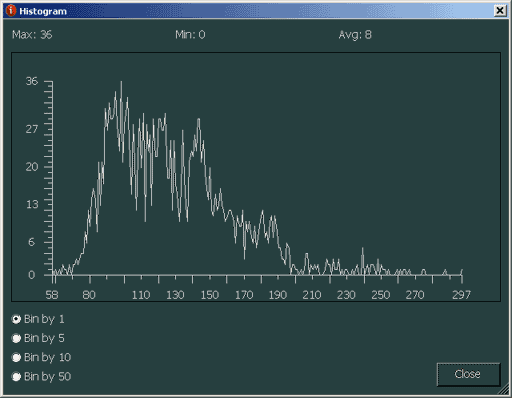Viewport: 512px width, 398px height.
Task: Click the y-axis label 13
Action: click(32, 204)
